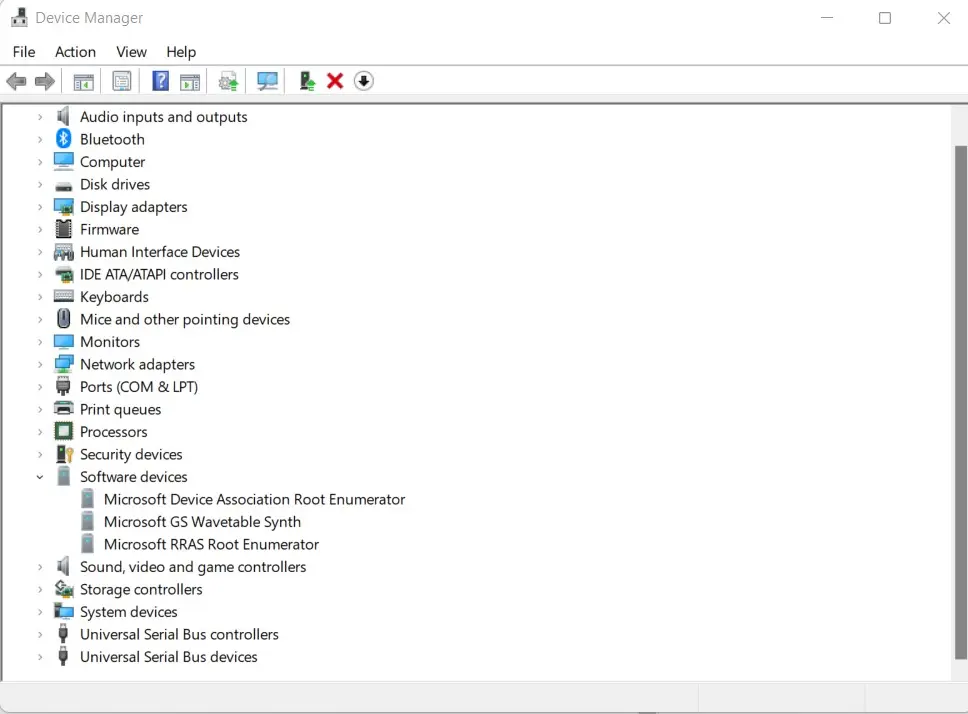Open the File menu
This screenshot has width=968, height=714.
click(x=23, y=52)
